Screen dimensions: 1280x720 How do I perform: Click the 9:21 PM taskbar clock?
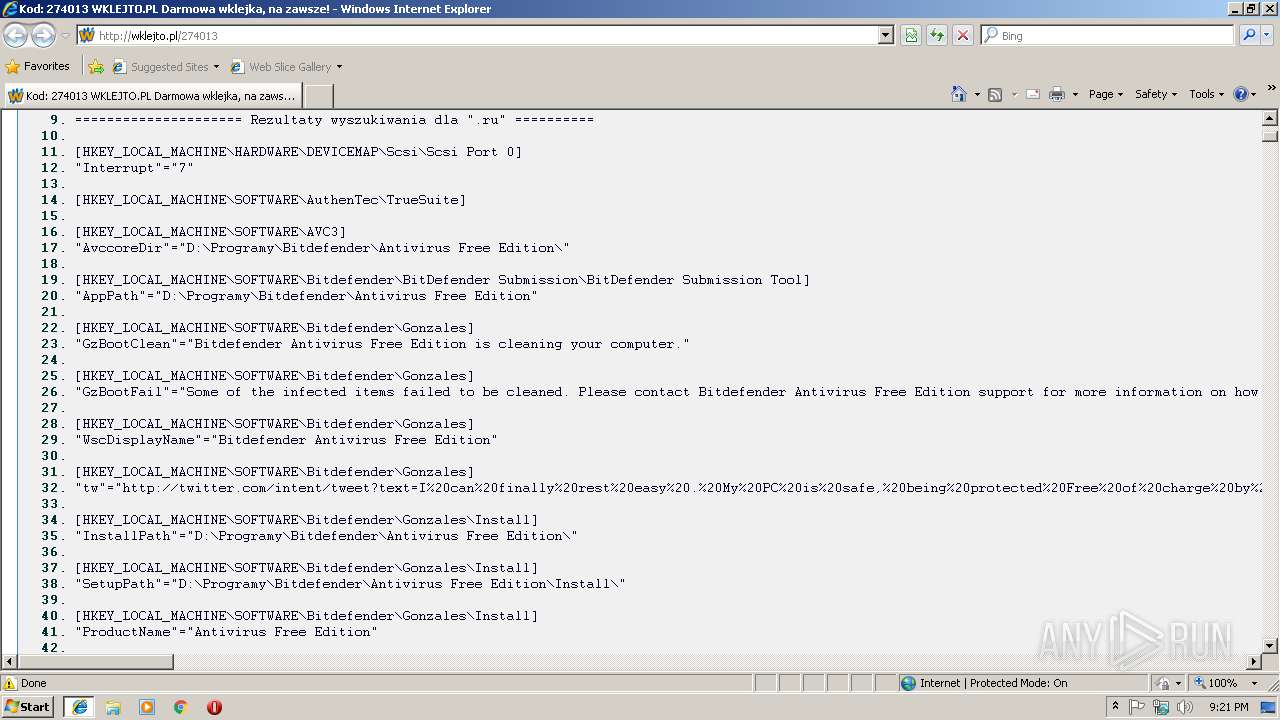1228,706
